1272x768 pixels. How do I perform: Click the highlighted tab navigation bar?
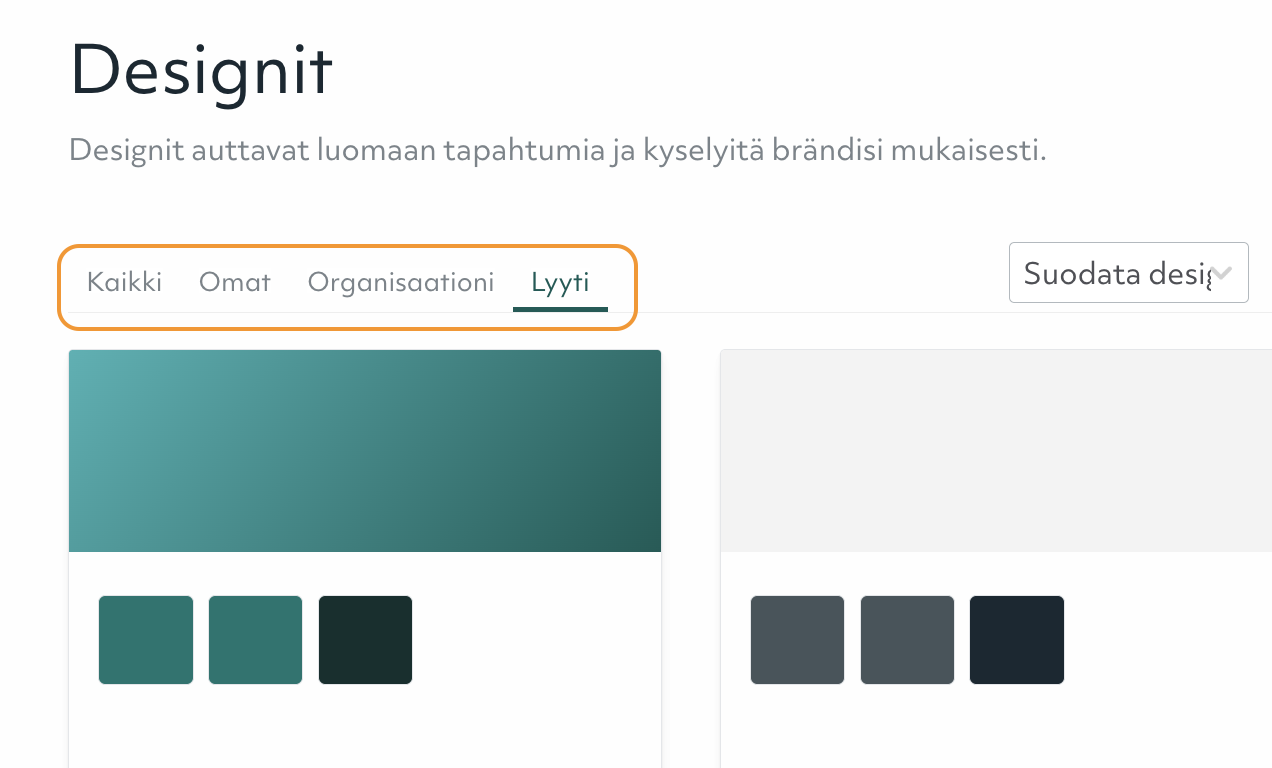(x=348, y=287)
